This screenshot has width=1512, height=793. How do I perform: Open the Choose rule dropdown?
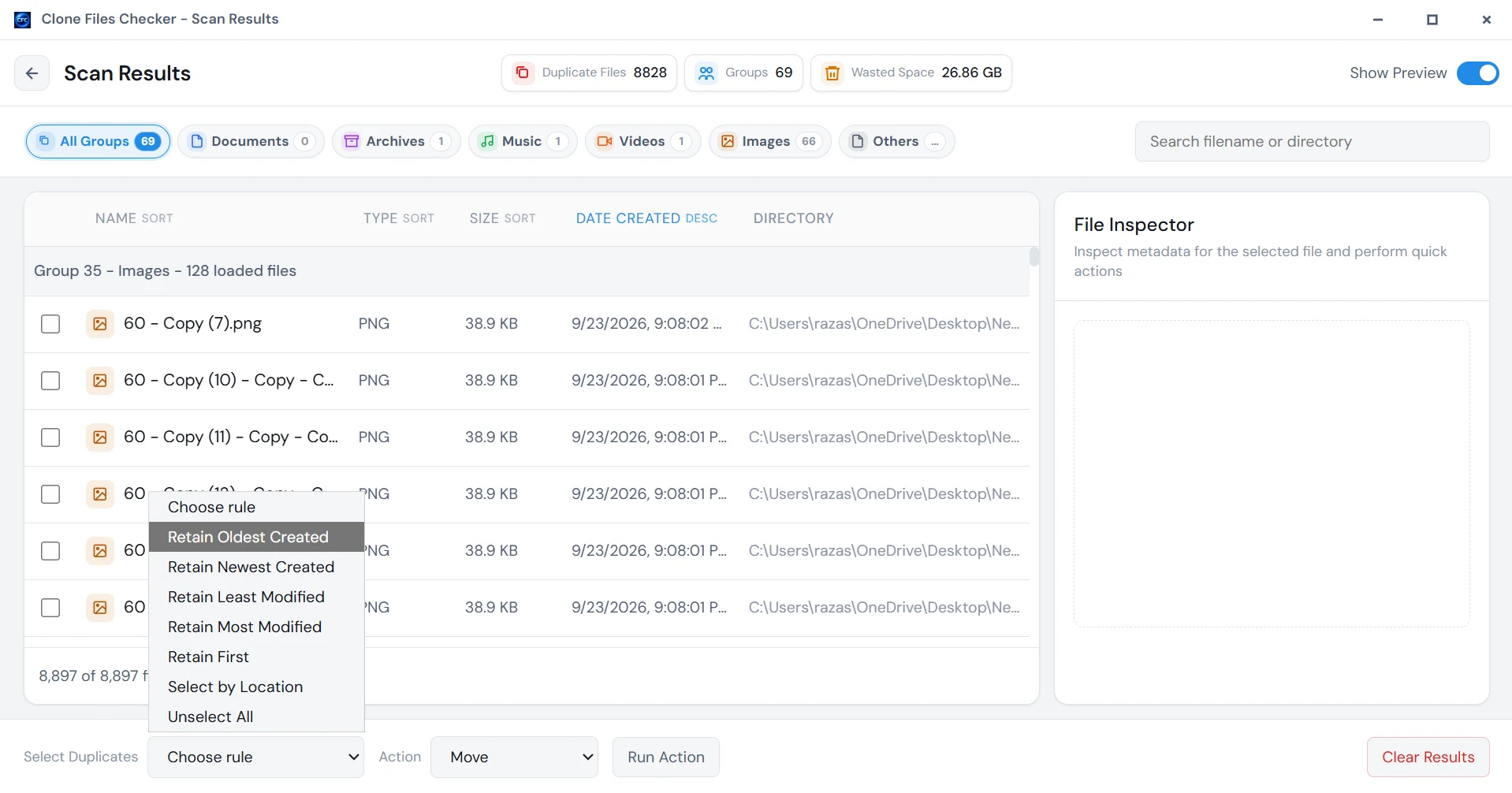pos(256,757)
